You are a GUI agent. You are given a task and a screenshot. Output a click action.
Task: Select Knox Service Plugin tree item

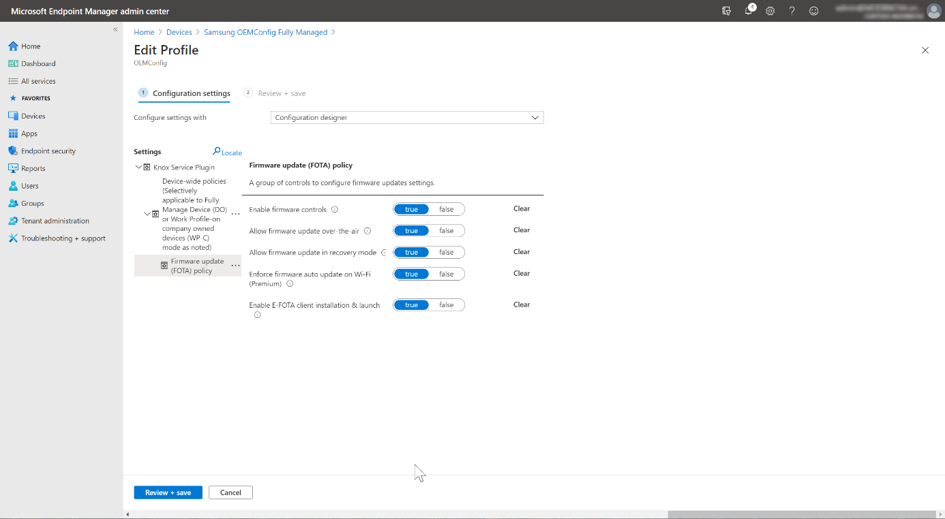[x=184, y=167]
